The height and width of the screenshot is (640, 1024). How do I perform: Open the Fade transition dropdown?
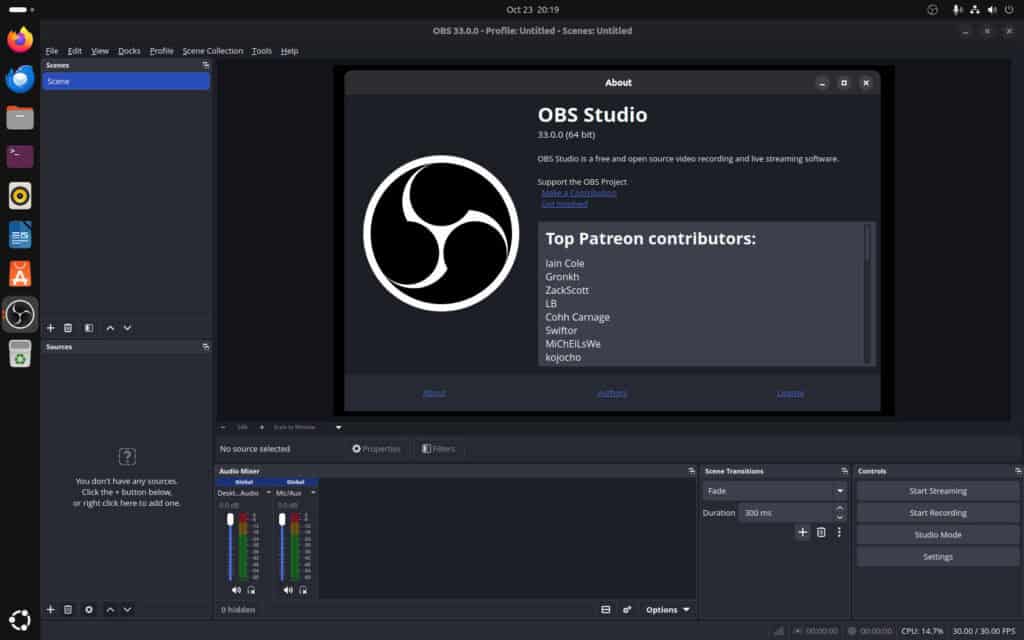click(775, 490)
